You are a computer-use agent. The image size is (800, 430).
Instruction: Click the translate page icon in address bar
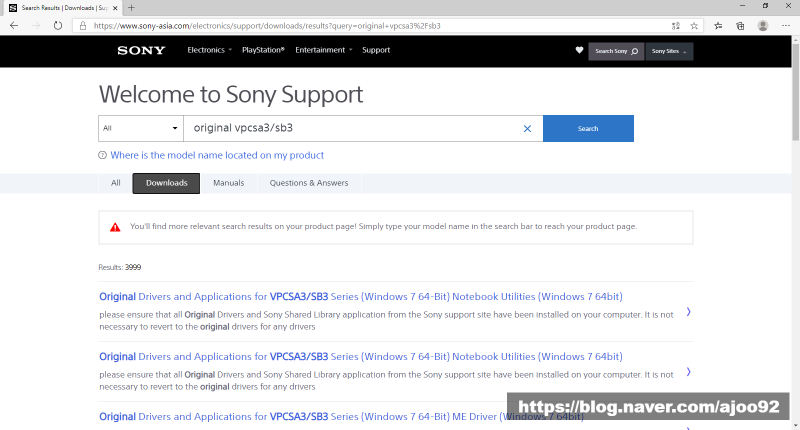[676, 26]
